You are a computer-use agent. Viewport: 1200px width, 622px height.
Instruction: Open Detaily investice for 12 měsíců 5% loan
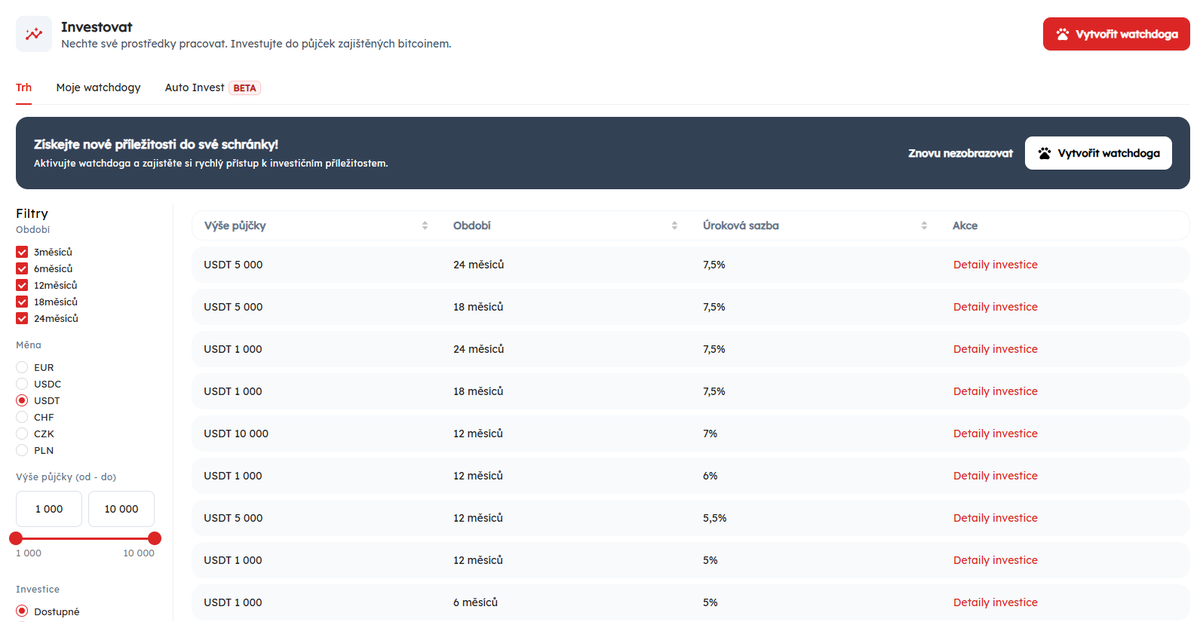point(995,560)
